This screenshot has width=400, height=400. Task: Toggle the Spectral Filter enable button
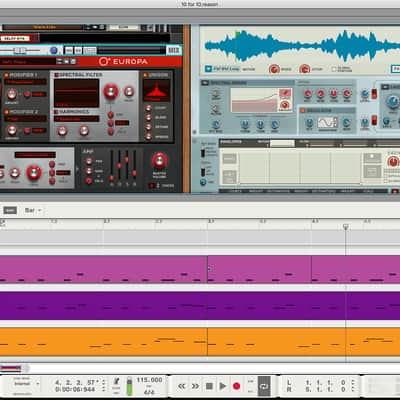(x=56, y=75)
